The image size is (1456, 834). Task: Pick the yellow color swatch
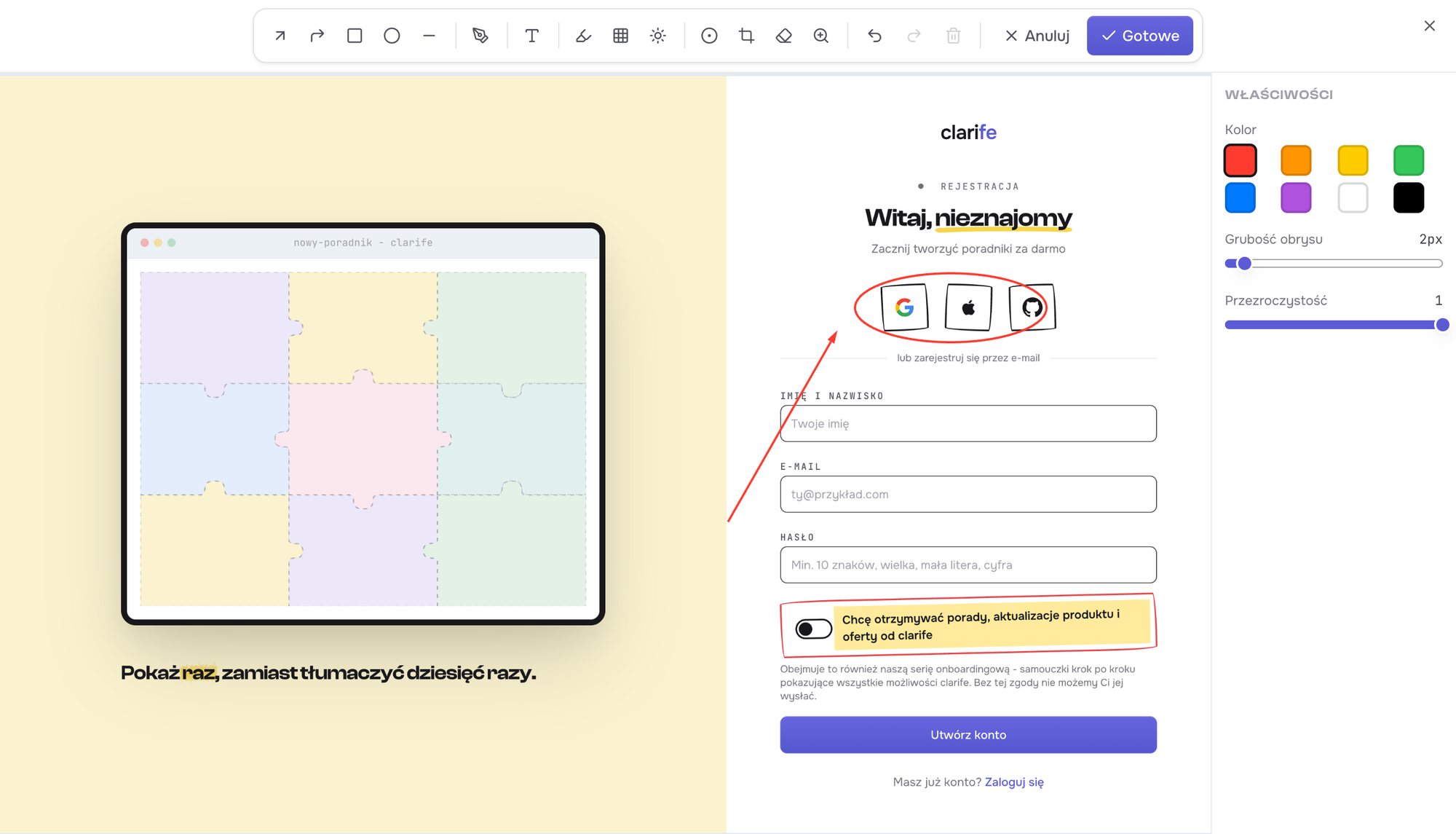click(1353, 160)
